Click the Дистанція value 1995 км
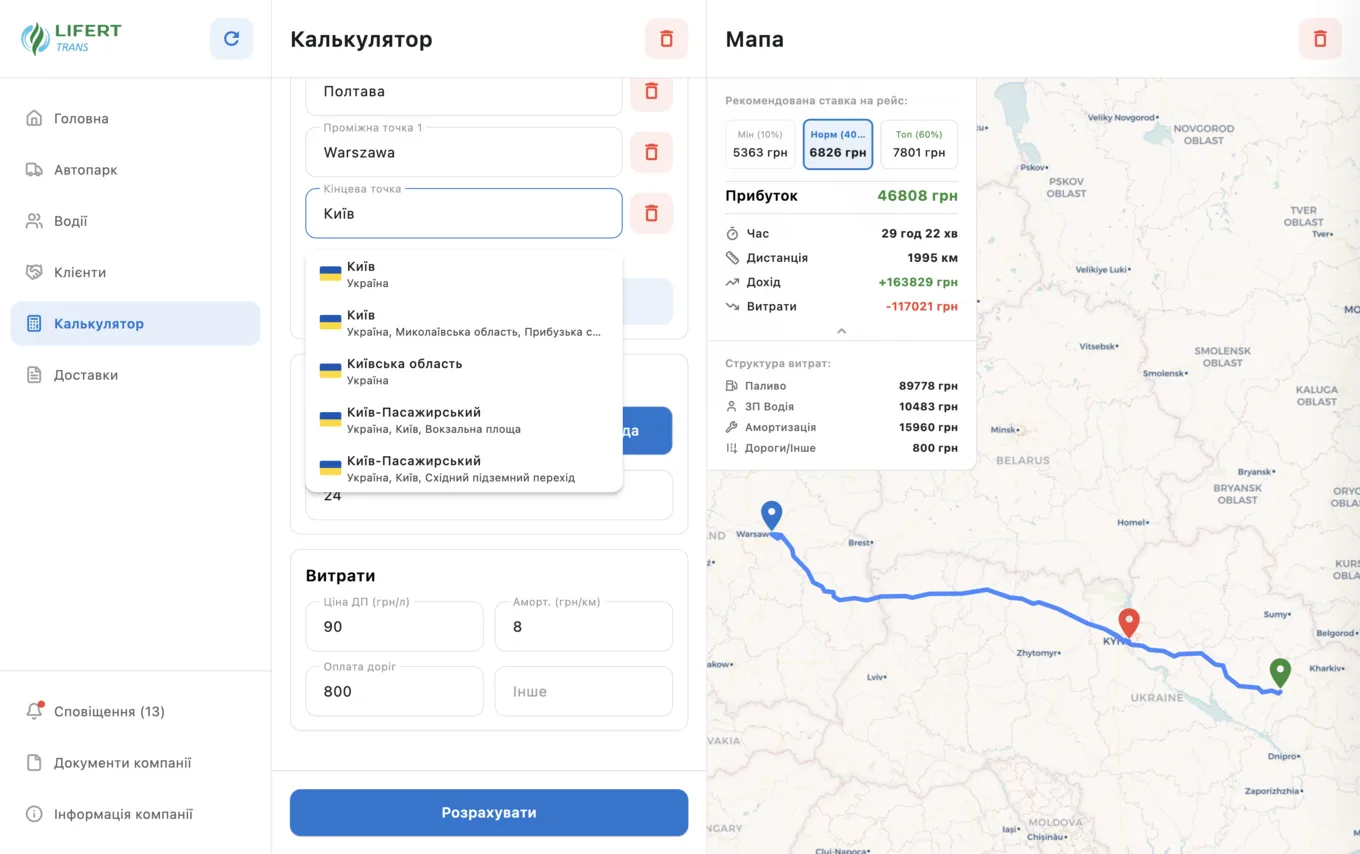This screenshot has height=854, width=1360. [932, 258]
